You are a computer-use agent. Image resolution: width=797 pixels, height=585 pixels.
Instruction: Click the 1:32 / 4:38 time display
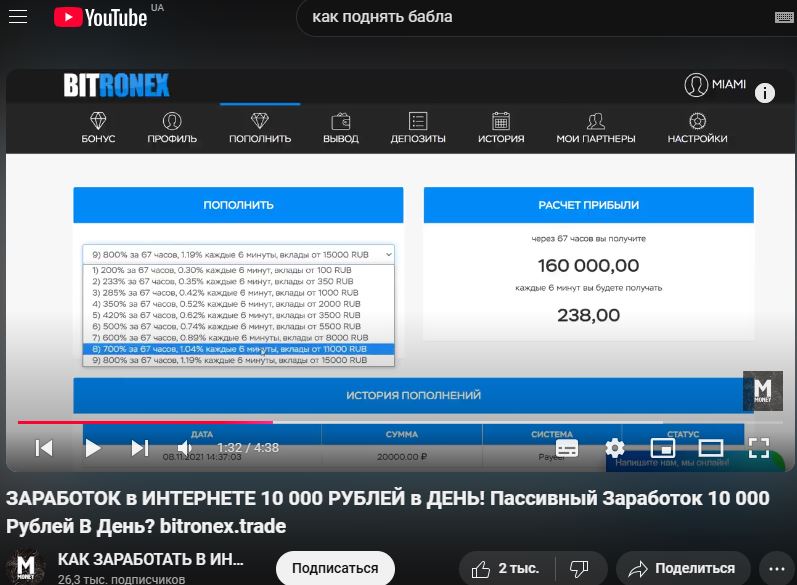point(248,448)
